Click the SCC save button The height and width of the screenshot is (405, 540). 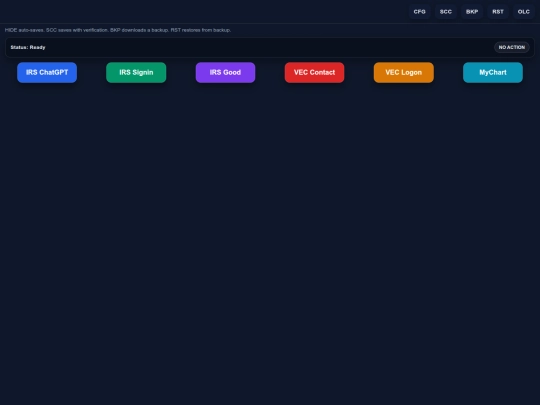pos(446,12)
